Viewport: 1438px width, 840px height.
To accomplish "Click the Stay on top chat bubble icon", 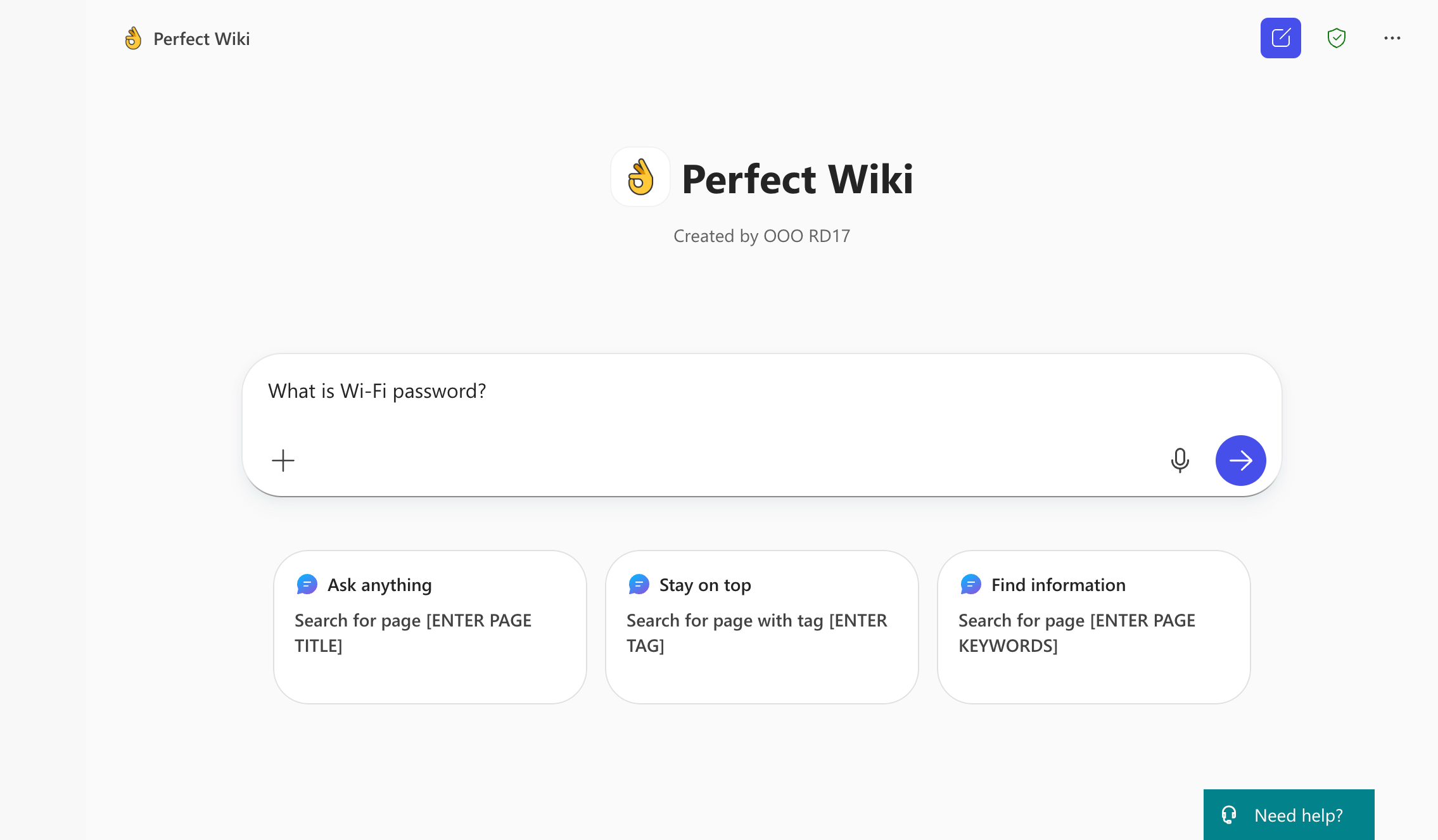I will [x=639, y=584].
